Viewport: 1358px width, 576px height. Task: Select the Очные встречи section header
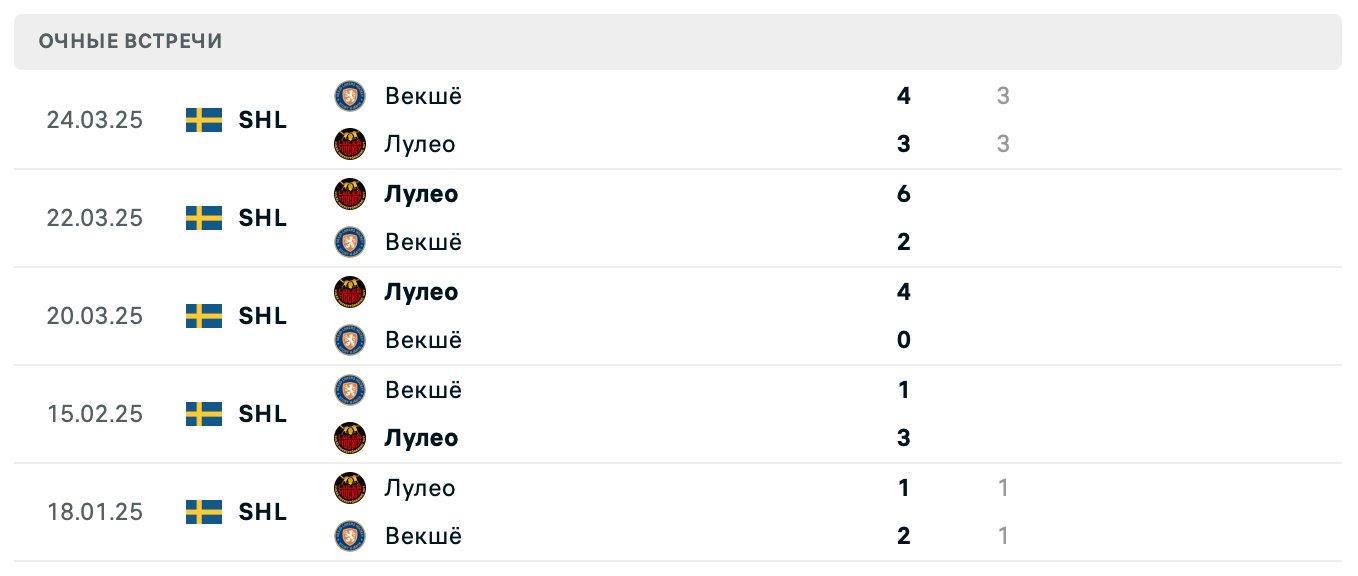click(131, 41)
